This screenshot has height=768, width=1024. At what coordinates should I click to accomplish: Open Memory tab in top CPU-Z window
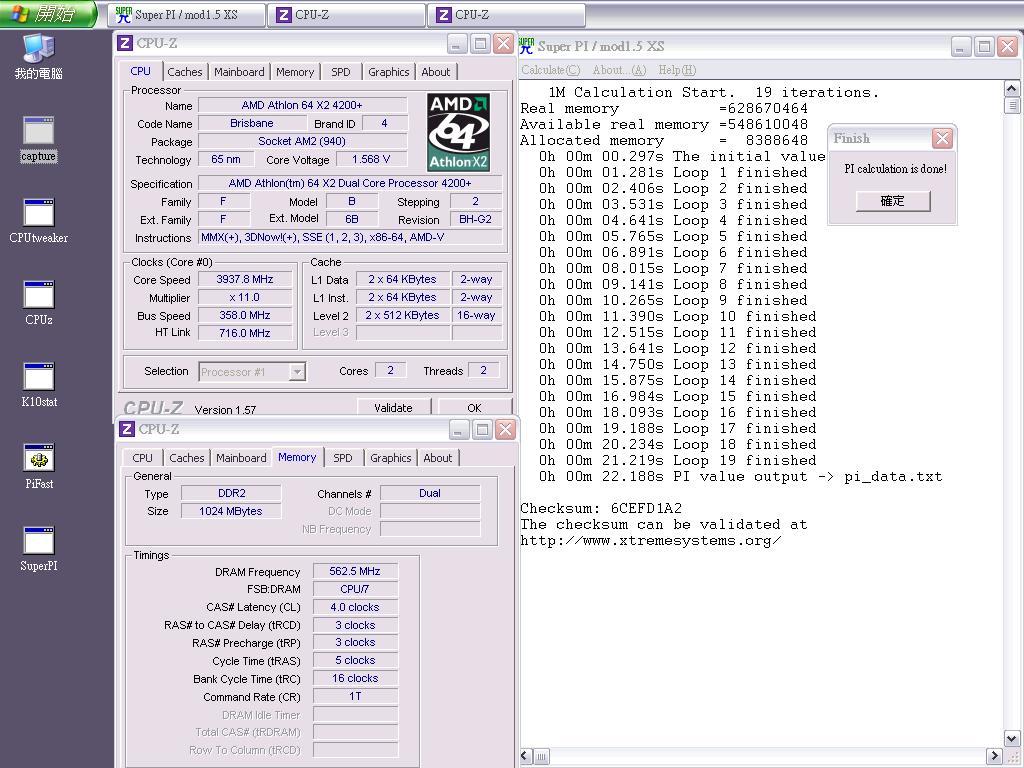pyautogui.click(x=295, y=72)
